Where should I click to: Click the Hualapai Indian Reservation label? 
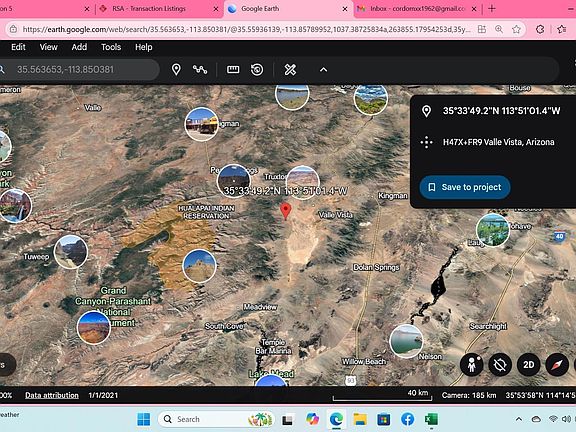click(x=206, y=212)
